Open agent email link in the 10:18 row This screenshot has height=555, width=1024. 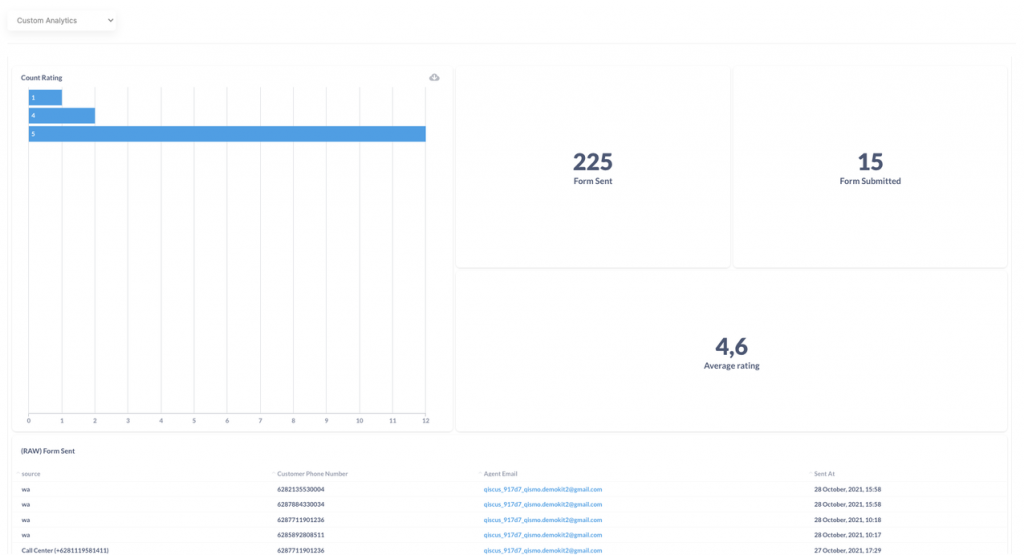[543, 520]
